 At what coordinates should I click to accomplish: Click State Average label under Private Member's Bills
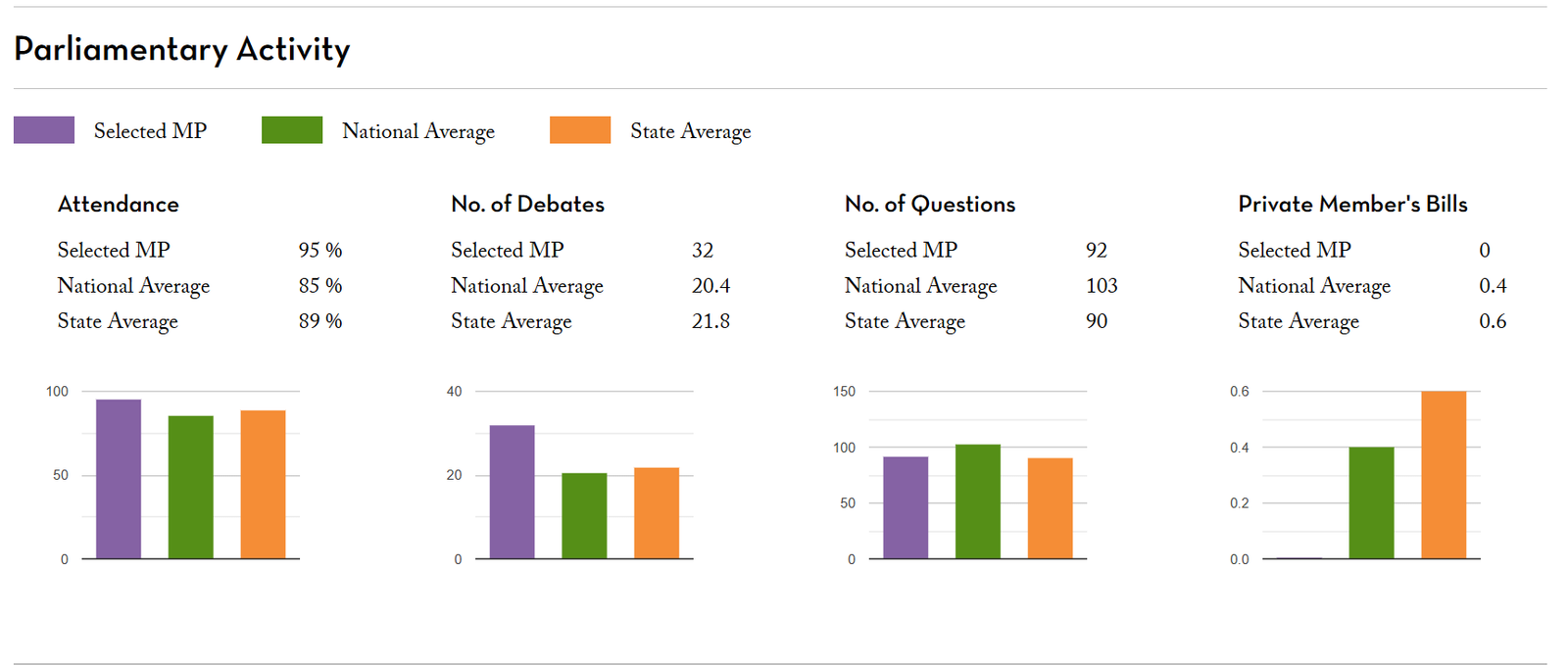[x=1298, y=321]
